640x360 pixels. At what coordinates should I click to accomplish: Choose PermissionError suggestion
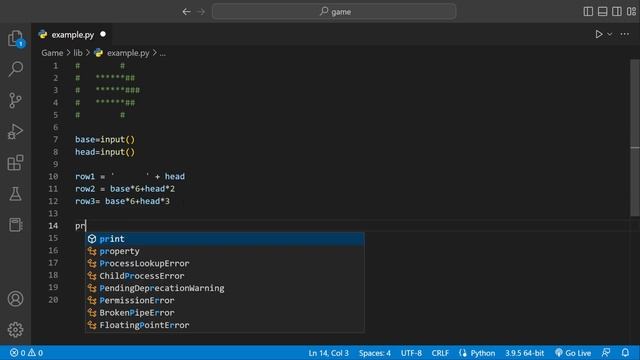(x=224, y=300)
